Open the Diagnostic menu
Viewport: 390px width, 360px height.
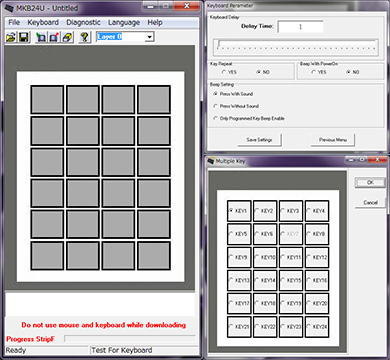pos(83,22)
